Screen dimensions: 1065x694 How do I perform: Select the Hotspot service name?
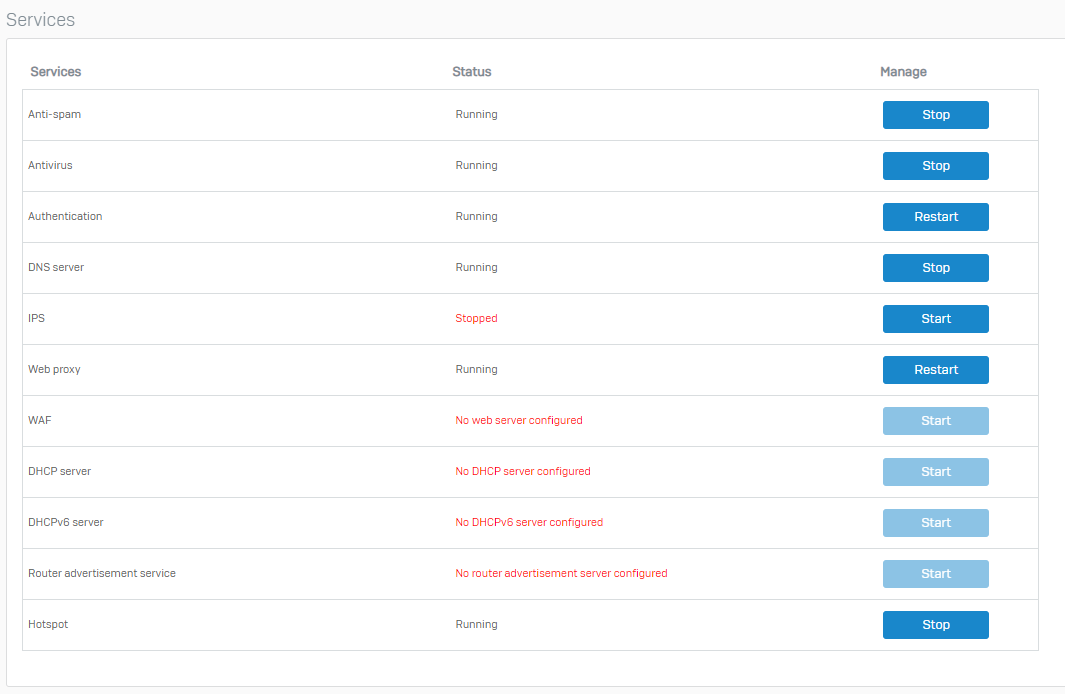[x=48, y=623]
